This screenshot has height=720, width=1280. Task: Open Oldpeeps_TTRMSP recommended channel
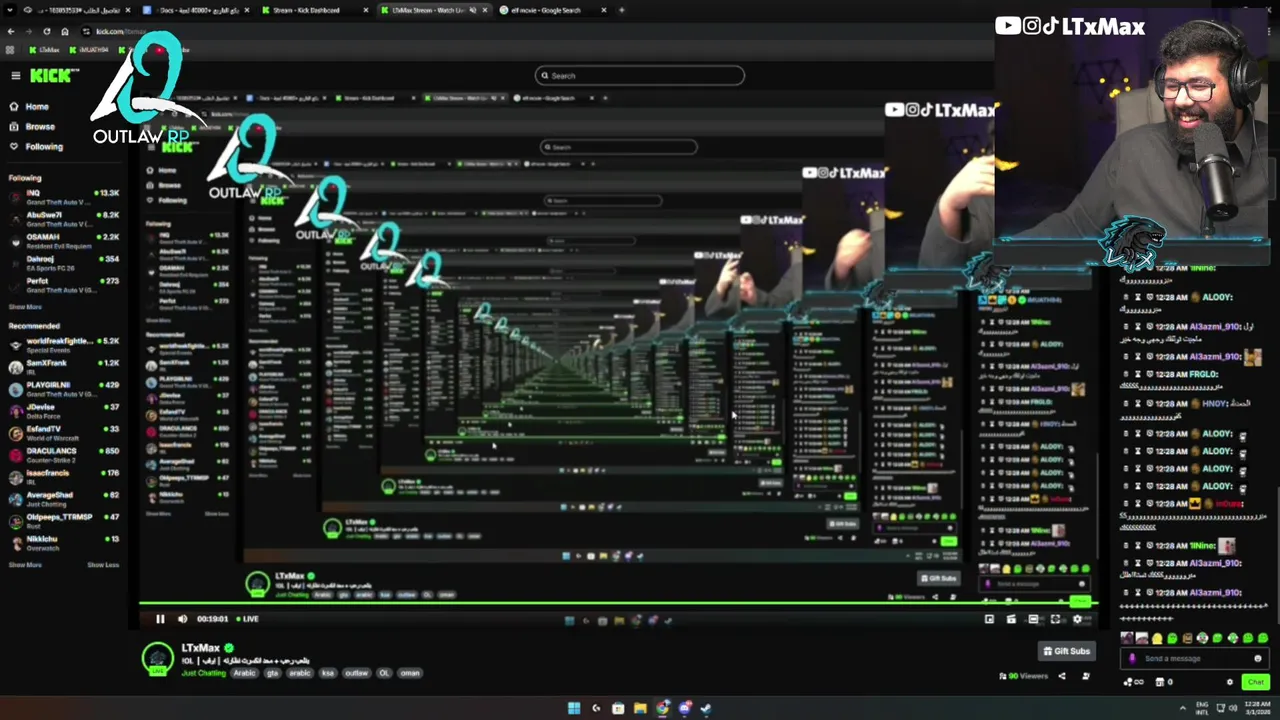pyautogui.click(x=64, y=520)
